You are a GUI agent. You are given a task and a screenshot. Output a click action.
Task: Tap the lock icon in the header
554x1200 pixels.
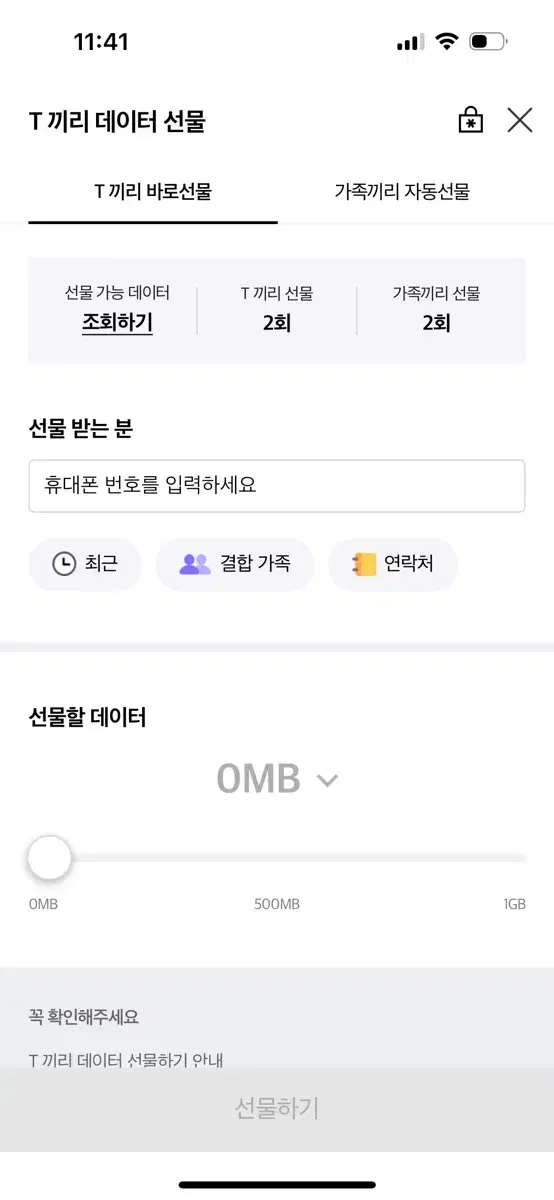tap(470, 121)
